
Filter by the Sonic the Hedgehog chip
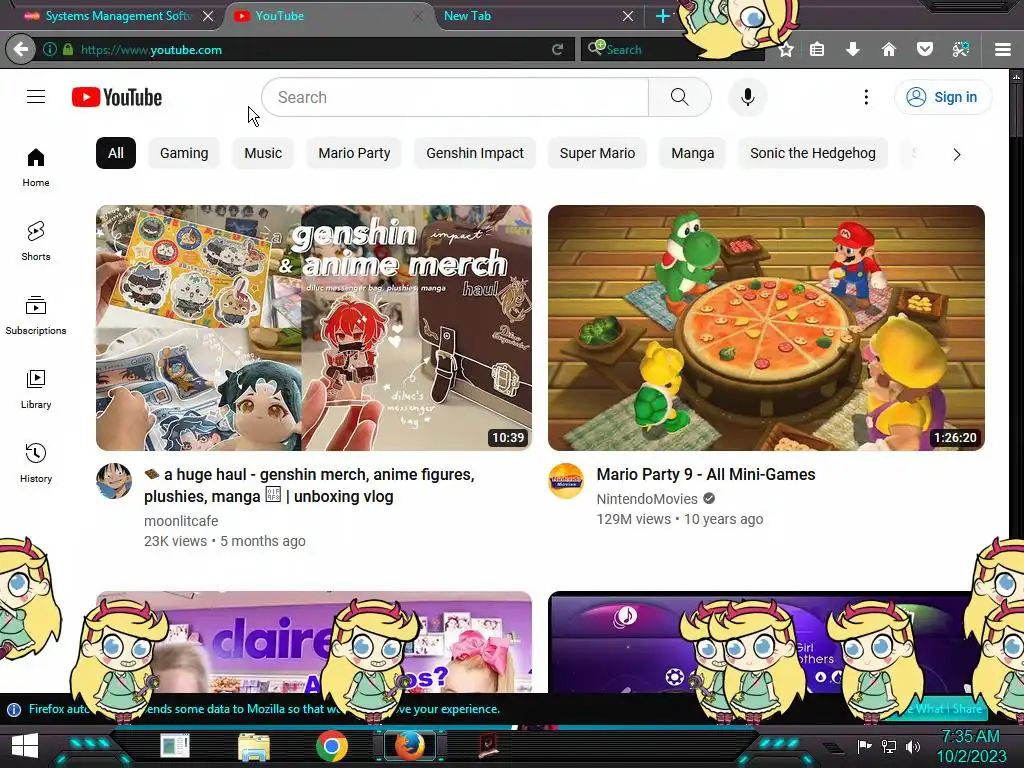click(x=812, y=153)
